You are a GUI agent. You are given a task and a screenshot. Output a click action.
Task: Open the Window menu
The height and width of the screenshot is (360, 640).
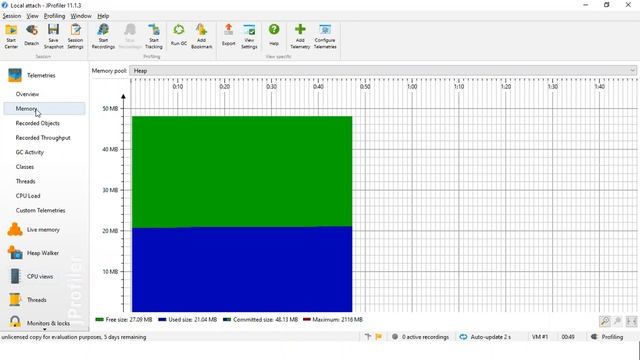81,16
